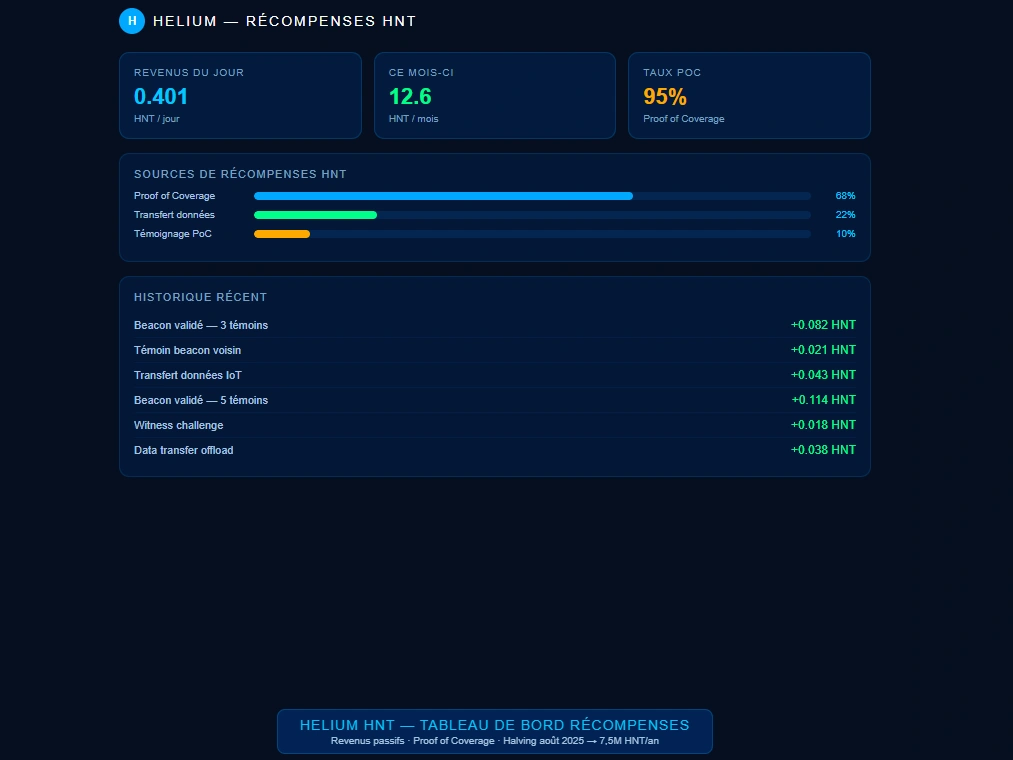1013x760 pixels.
Task: Select the Data transfer offload row
Action: (495, 450)
